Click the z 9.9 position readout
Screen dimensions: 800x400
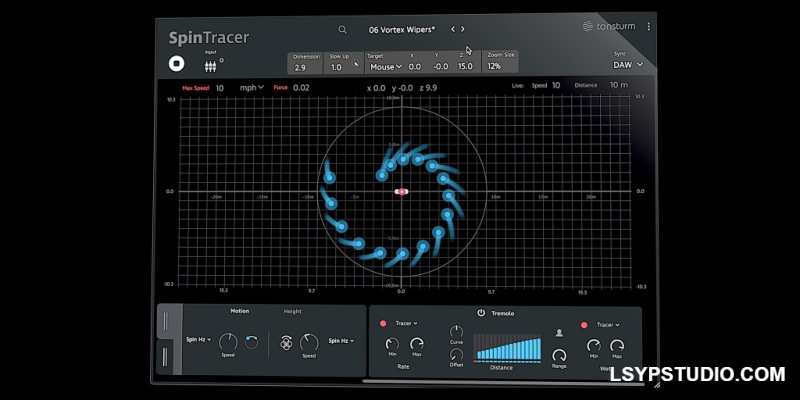pyautogui.click(x=428, y=88)
